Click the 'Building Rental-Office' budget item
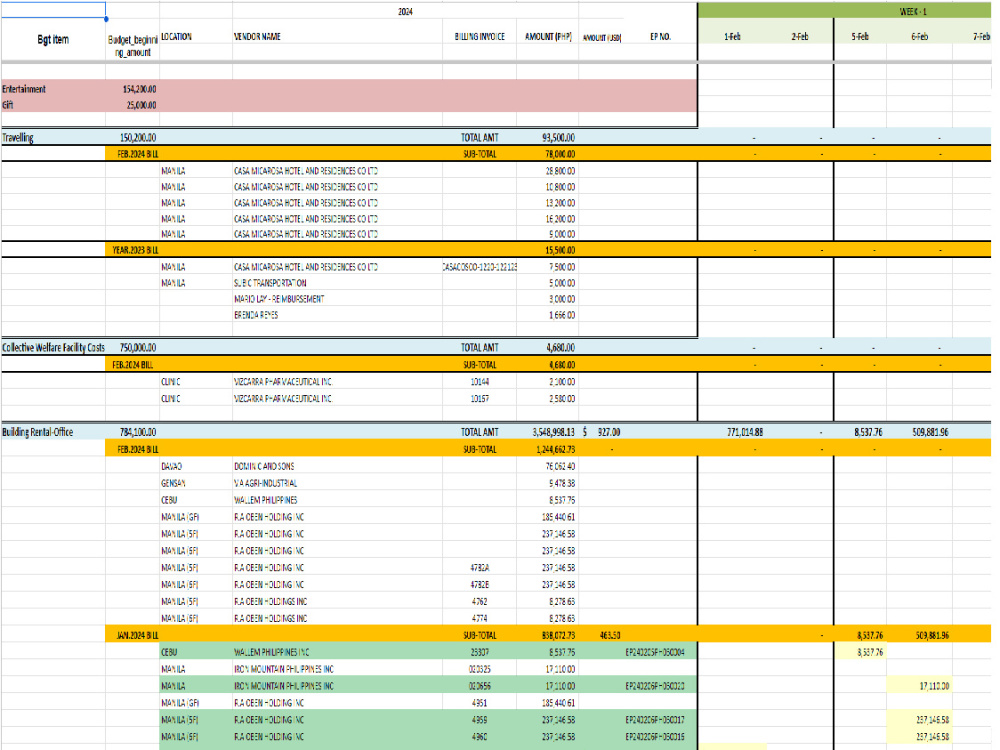This screenshot has width=1000, height=750. [x=38, y=432]
